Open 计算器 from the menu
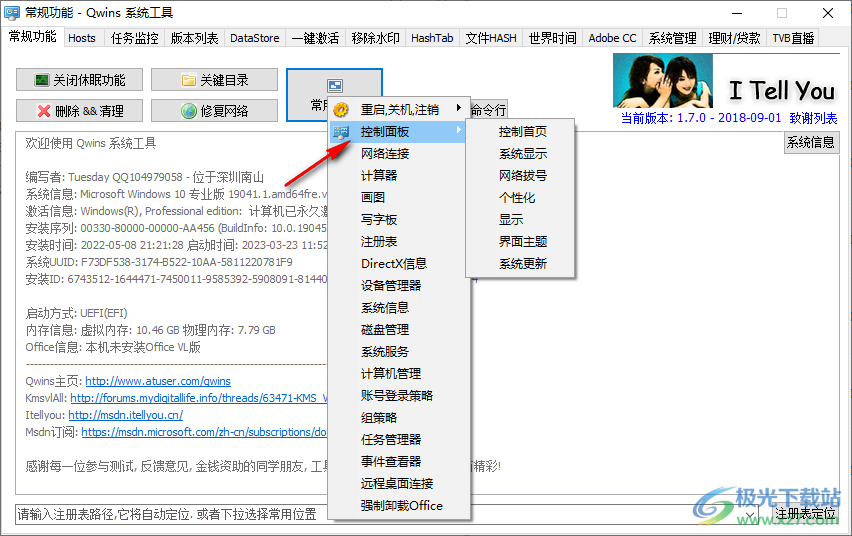 399,176
